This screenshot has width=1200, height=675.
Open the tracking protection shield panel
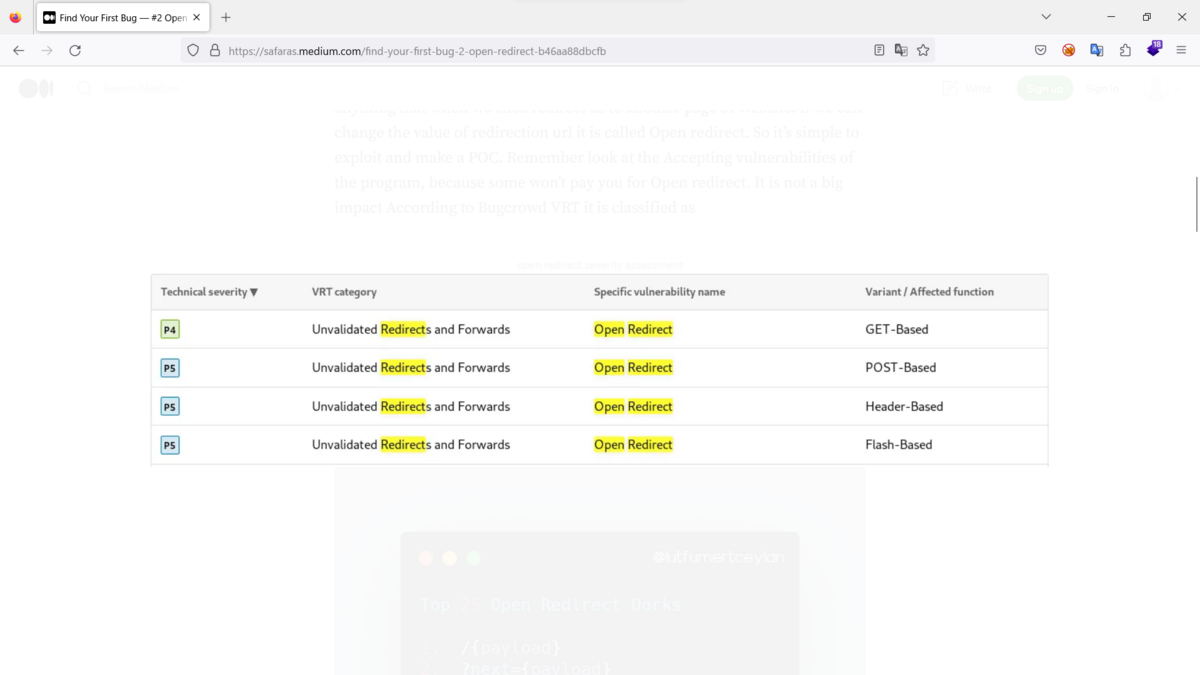coord(194,50)
